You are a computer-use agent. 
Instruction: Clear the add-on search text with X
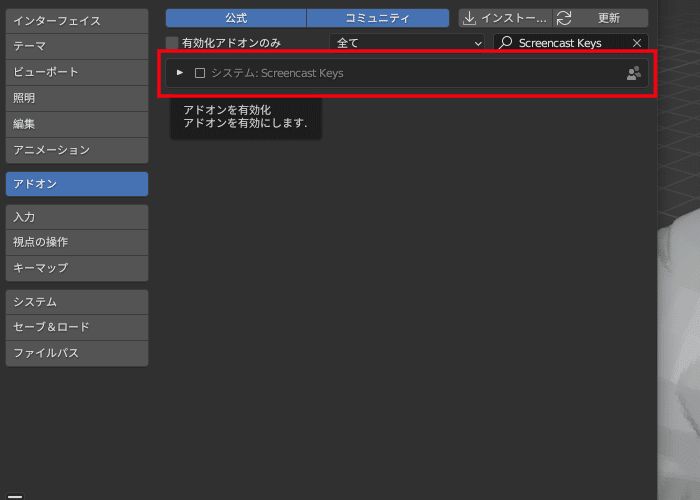coord(637,43)
